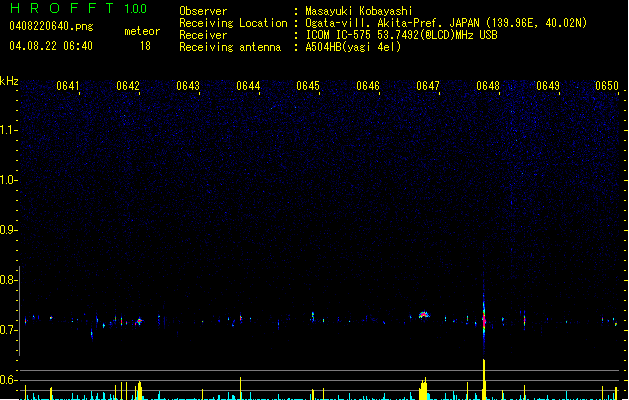Click the 0645 time marker
The image size is (629, 400).
coord(308,86)
